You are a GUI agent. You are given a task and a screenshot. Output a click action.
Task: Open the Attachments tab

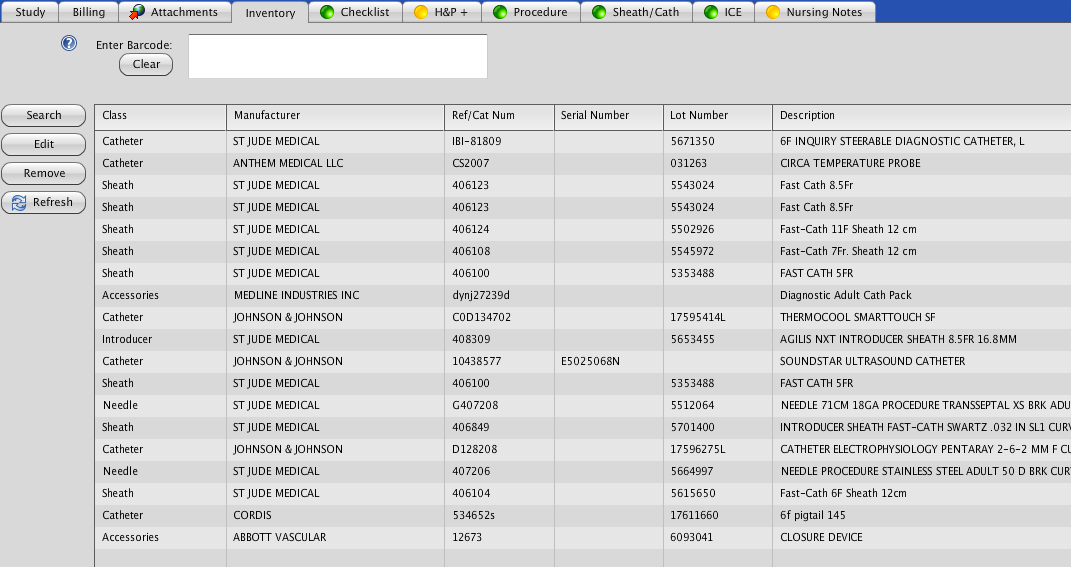pos(176,12)
